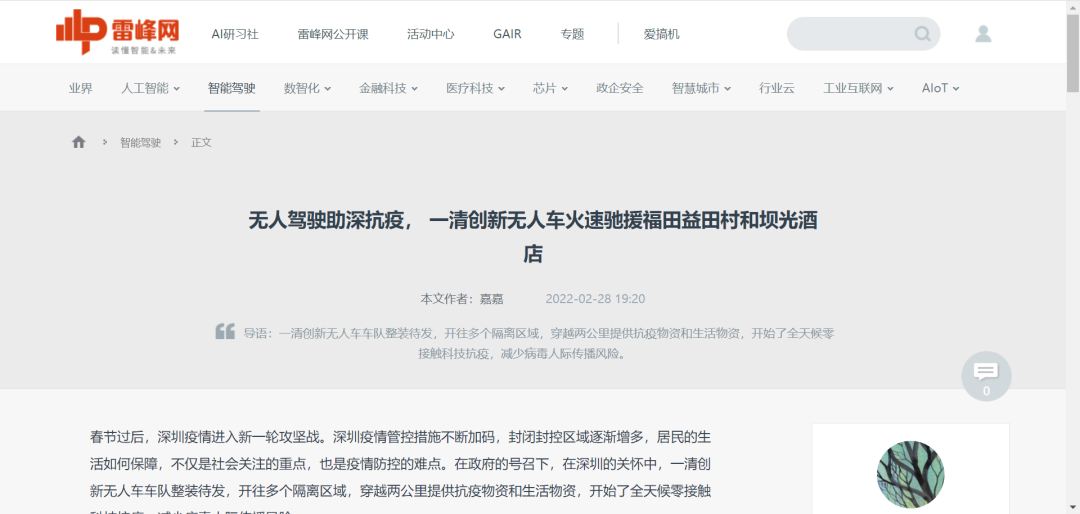Open the GAIR link
Viewport: 1080px width, 514px height.
point(507,34)
